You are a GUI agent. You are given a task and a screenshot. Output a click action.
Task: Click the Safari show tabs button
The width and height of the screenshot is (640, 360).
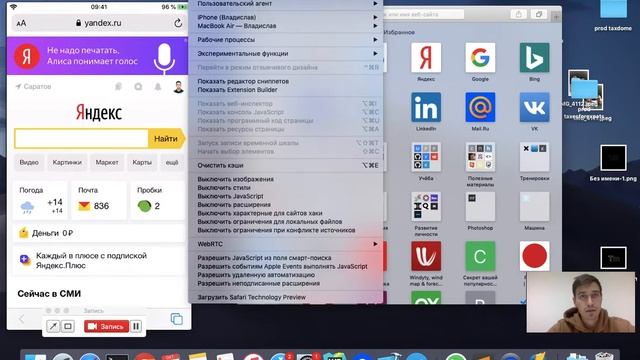pyautogui.click(x=539, y=14)
